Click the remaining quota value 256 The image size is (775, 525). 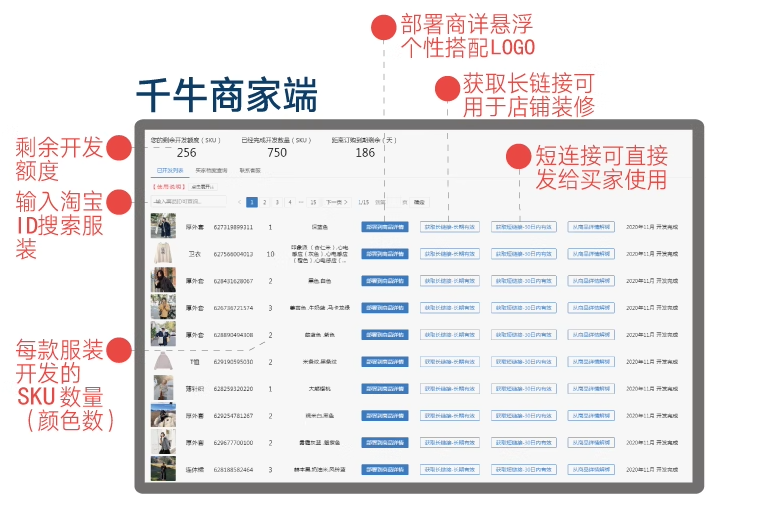coord(186,153)
